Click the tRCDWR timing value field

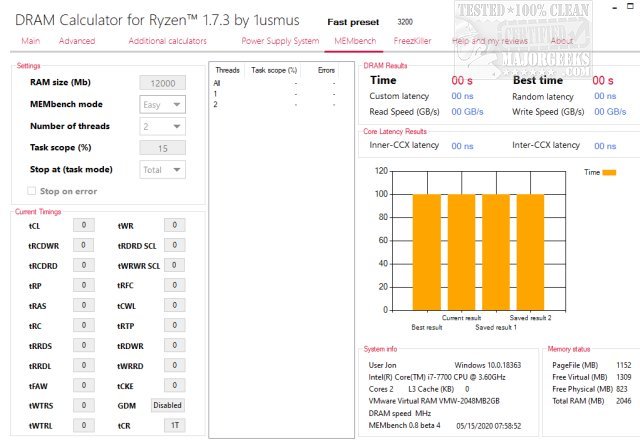point(84,245)
